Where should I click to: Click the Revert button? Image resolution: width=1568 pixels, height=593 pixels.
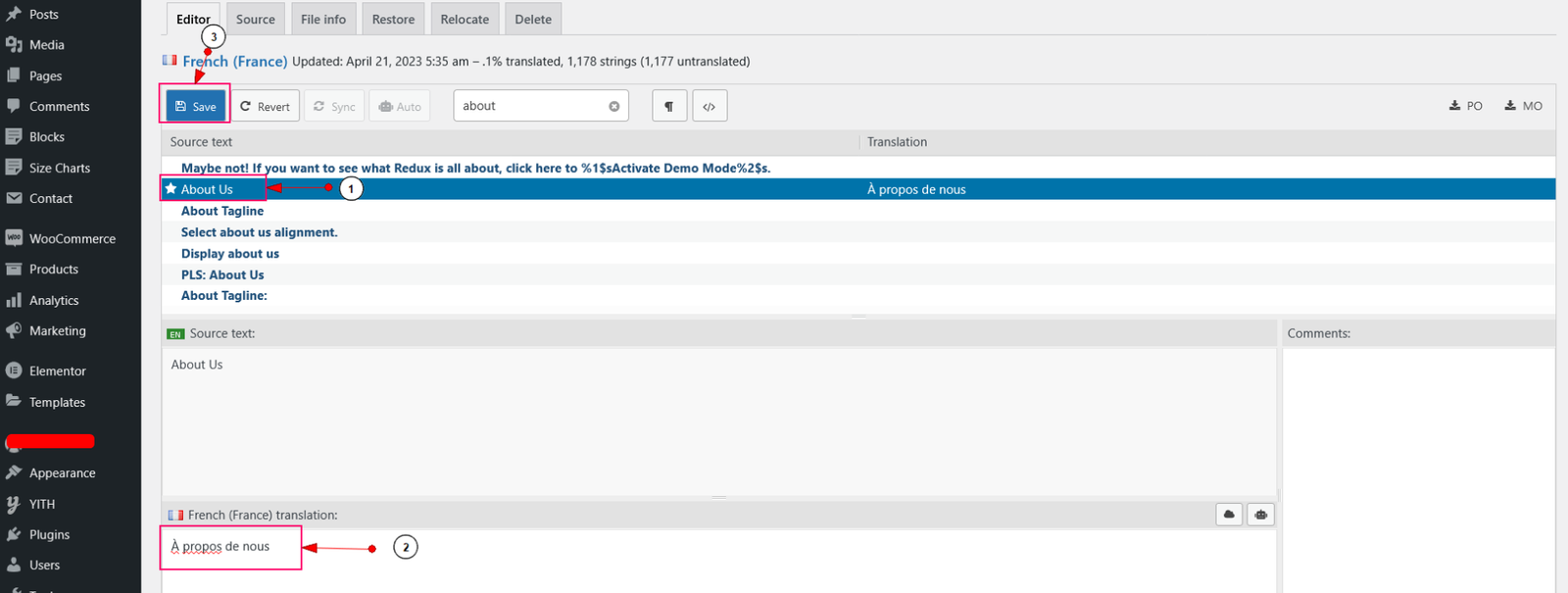(266, 106)
